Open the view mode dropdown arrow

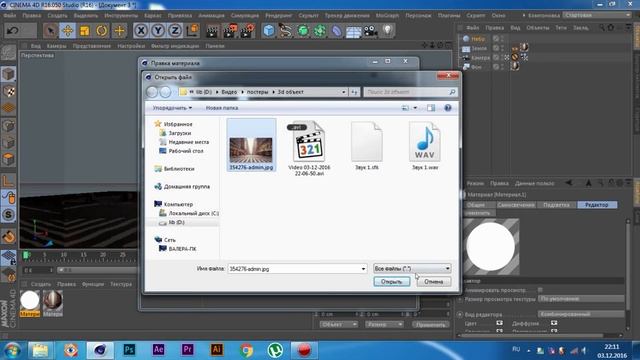click(x=415, y=108)
